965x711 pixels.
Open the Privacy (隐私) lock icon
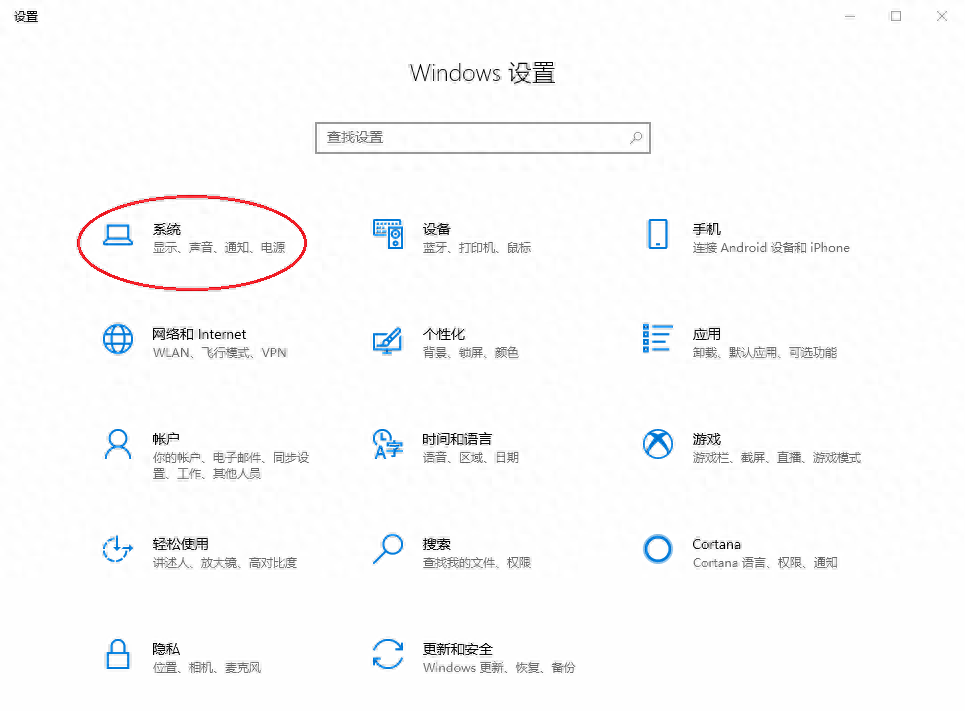tap(118, 654)
